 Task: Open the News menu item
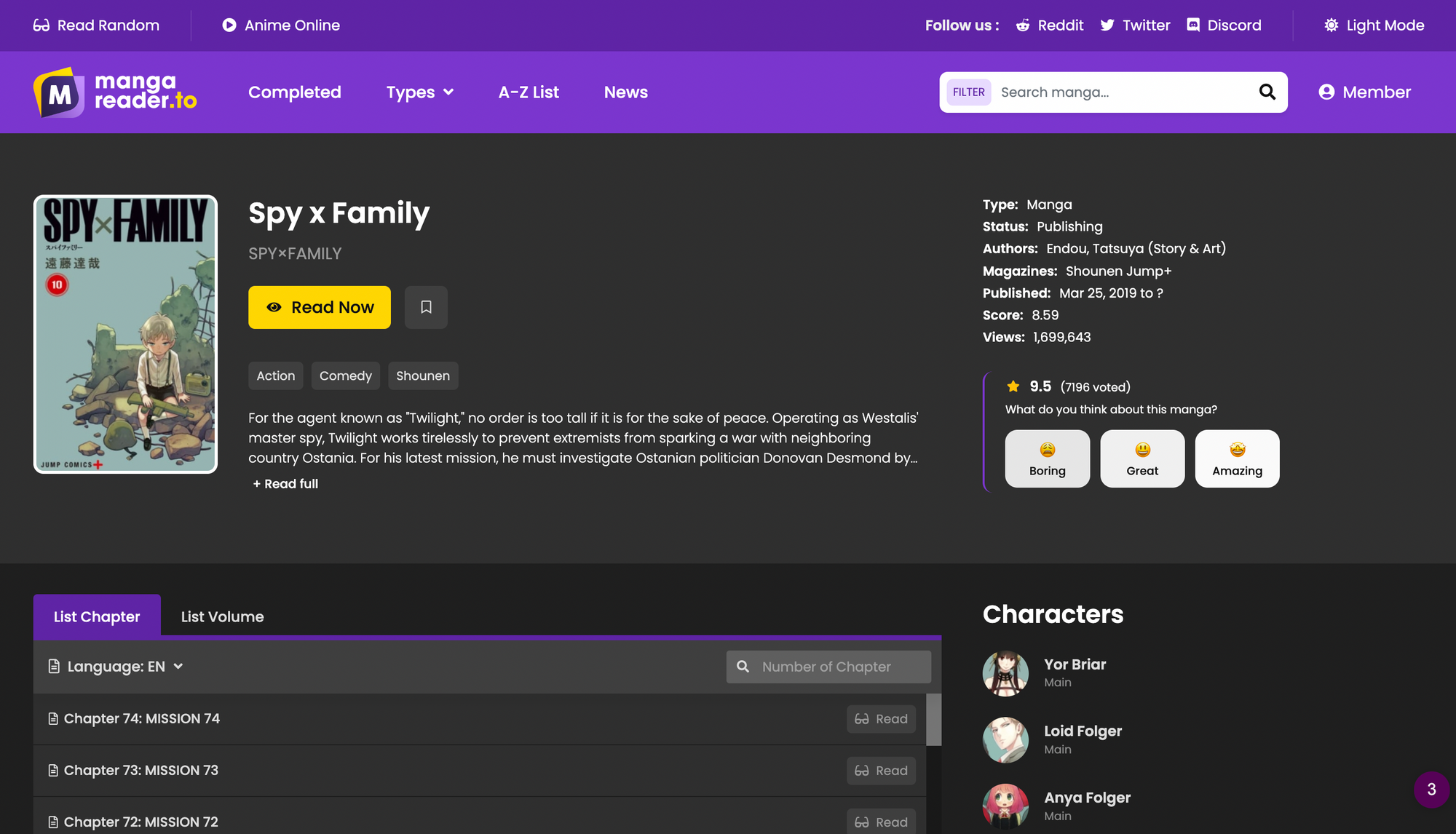coord(626,92)
